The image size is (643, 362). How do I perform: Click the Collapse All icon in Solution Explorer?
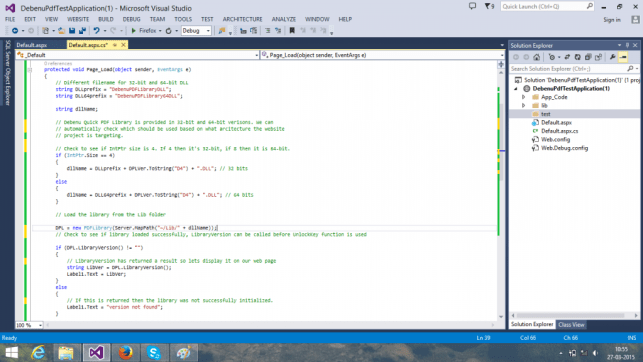[x=588, y=57]
